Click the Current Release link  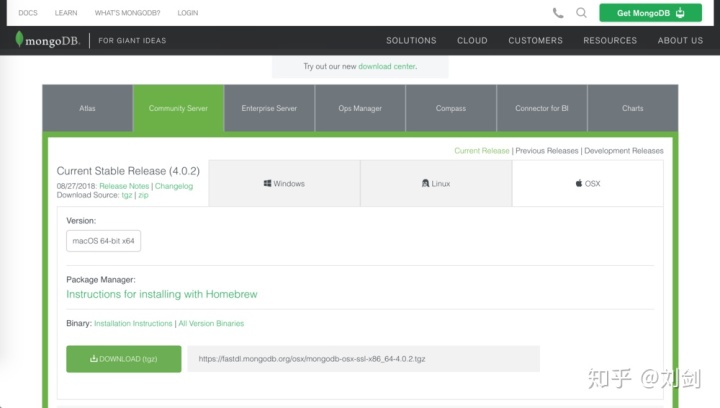coord(482,151)
